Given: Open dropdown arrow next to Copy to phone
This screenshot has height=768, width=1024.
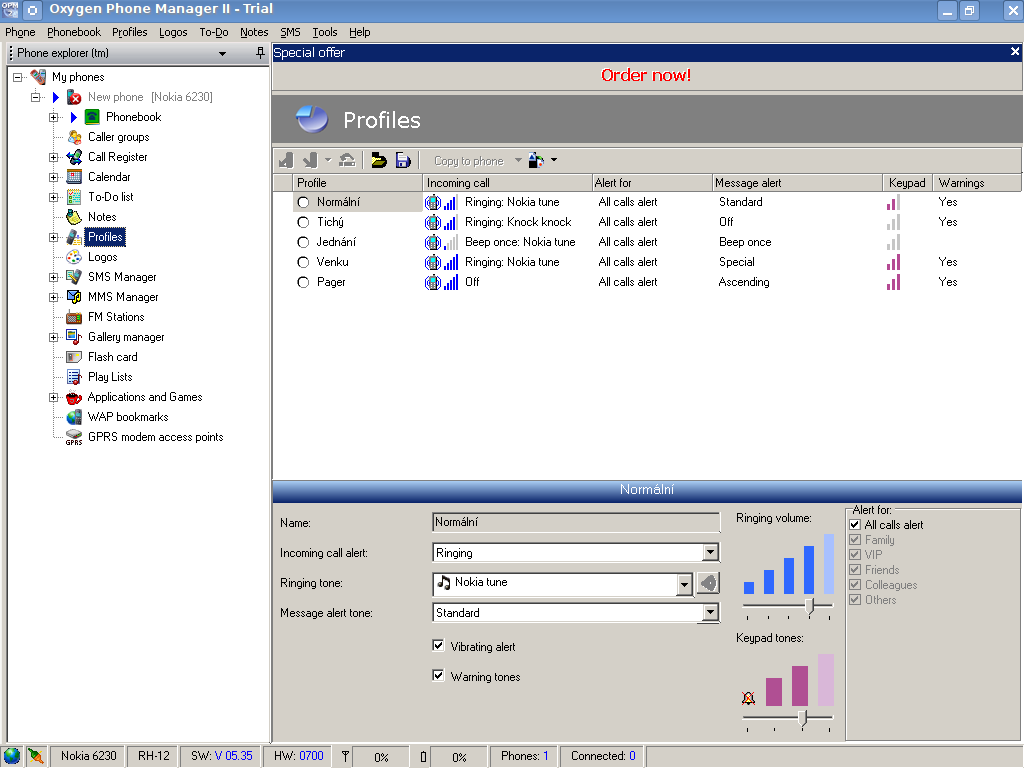Looking at the screenshot, I should click(x=518, y=160).
